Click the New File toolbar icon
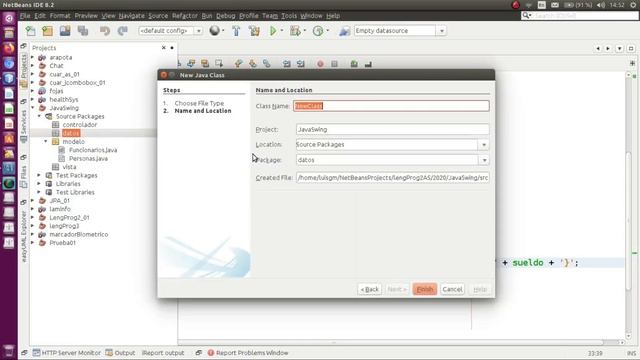Screen dimensions: 640x360 (30, 31)
